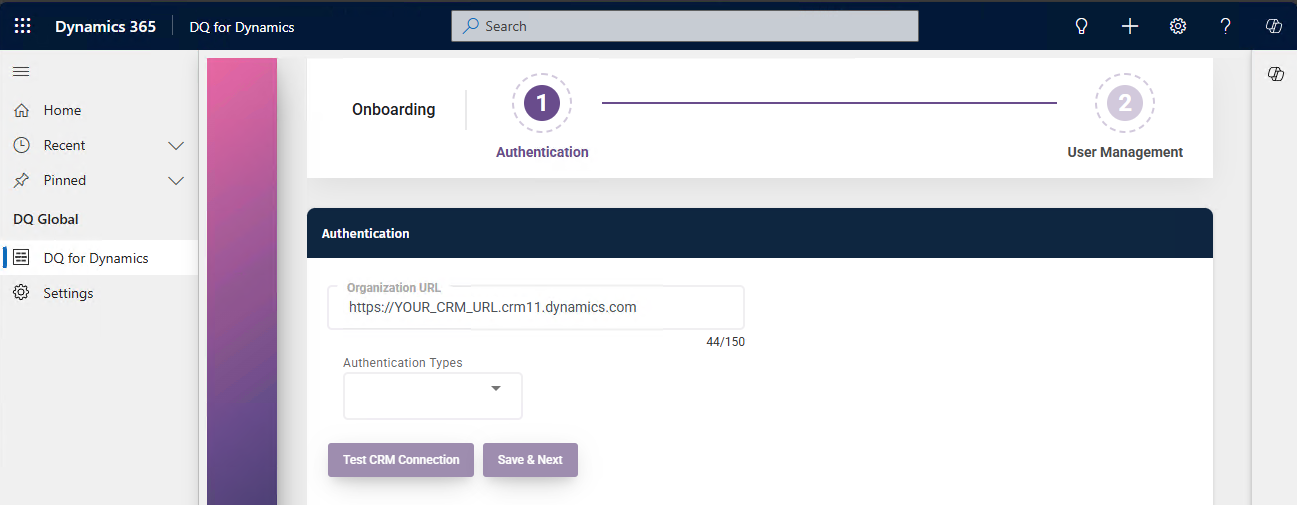Open Copilot icon in right side pane
Image resolution: width=1297 pixels, height=505 pixels.
tap(1275, 74)
